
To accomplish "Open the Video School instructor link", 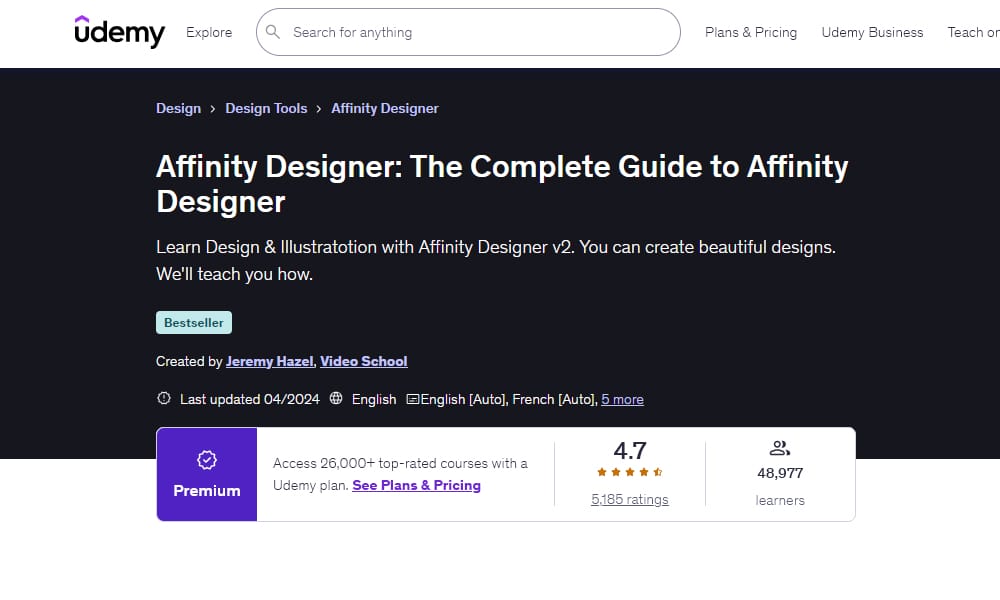I will [363, 361].
